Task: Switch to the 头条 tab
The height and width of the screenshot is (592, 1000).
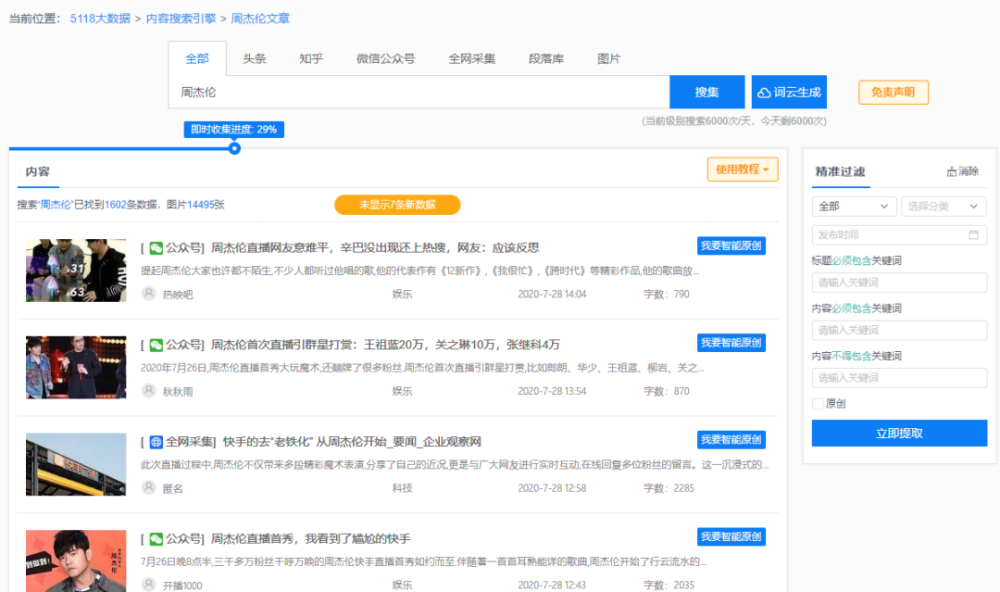Action: (x=254, y=59)
